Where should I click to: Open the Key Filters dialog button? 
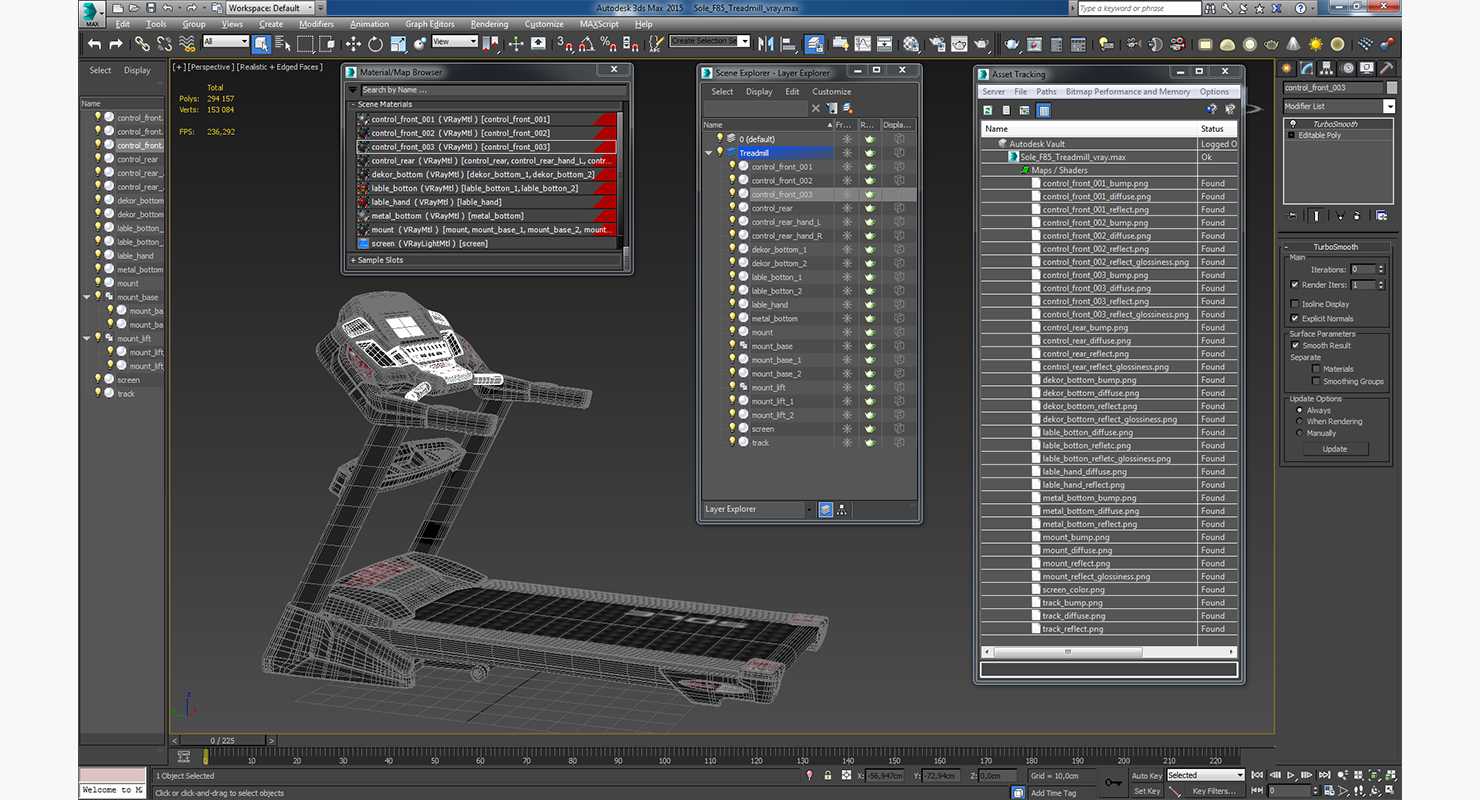[x=1214, y=791]
